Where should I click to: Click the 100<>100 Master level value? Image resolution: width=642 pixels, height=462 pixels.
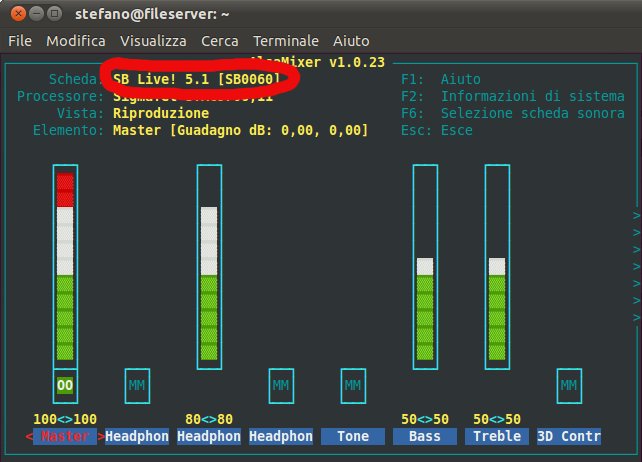tap(65, 419)
